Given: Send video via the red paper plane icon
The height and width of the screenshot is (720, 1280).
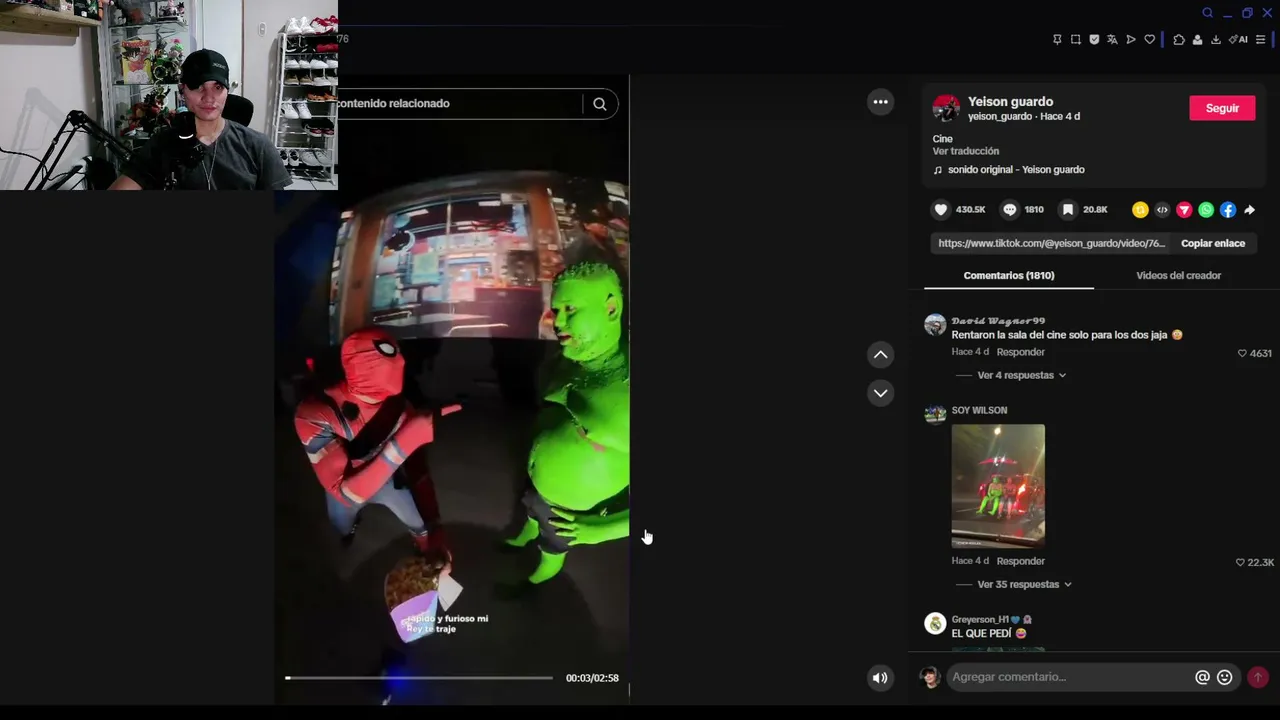Looking at the screenshot, I should tap(1184, 210).
